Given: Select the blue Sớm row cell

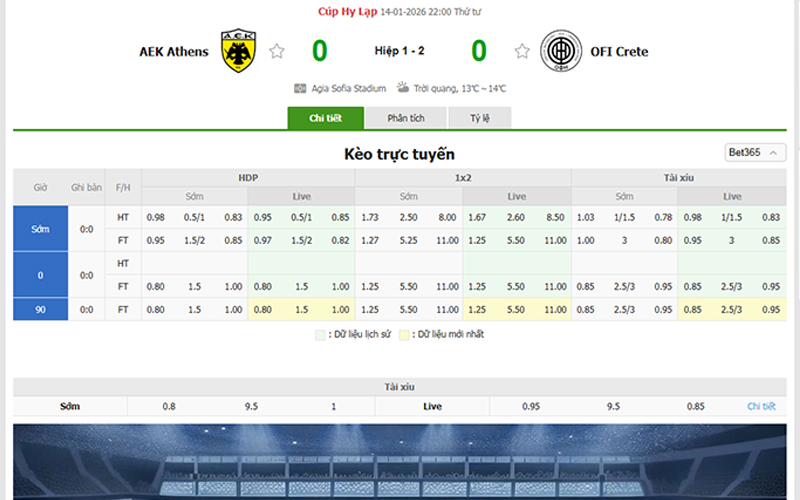Looking at the screenshot, I should point(40,229).
